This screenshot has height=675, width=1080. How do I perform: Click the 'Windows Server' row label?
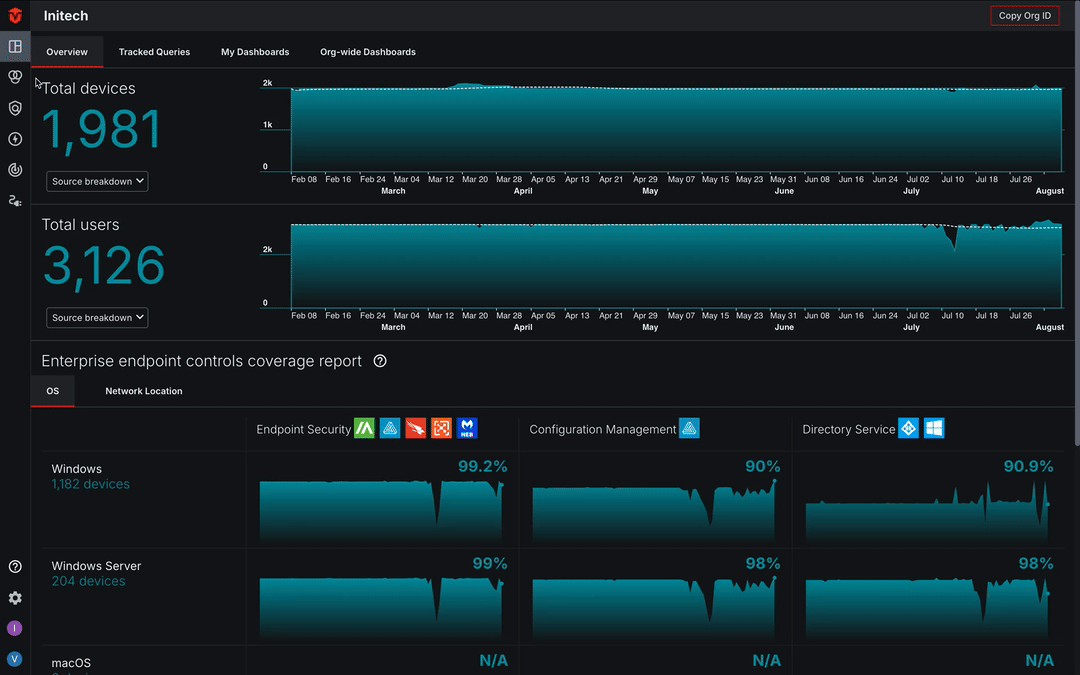pyautogui.click(x=96, y=565)
